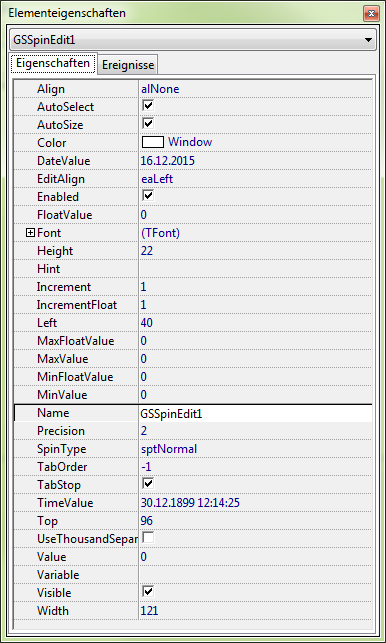The image size is (386, 643).
Task: Click the FloatValue value field
Action: pos(255,215)
